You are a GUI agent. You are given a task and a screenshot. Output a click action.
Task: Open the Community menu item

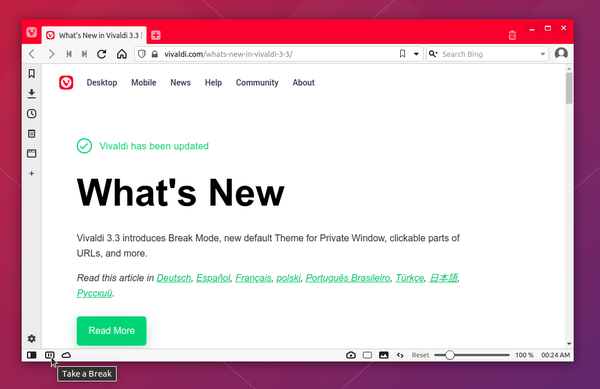257,83
